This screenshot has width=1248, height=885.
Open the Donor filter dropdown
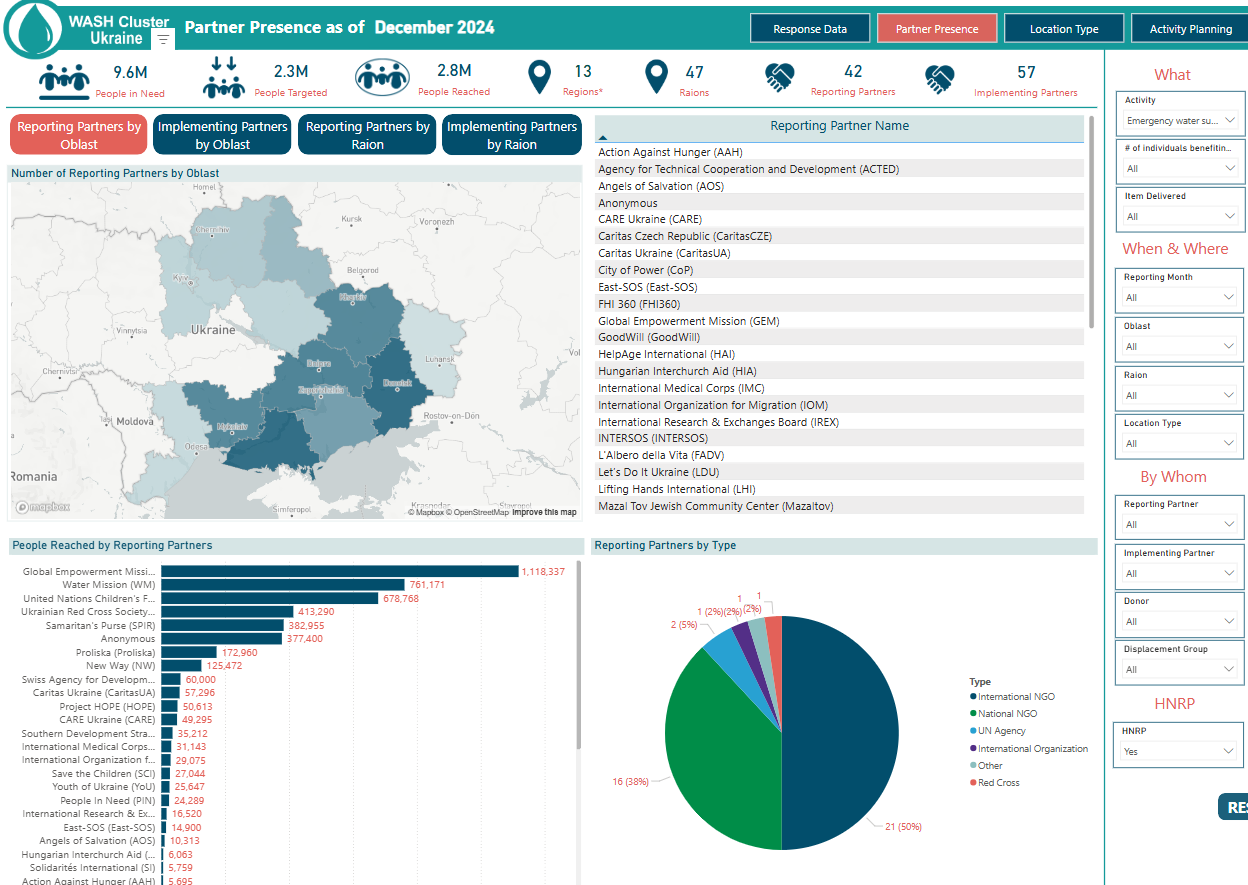(x=1180, y=621)
